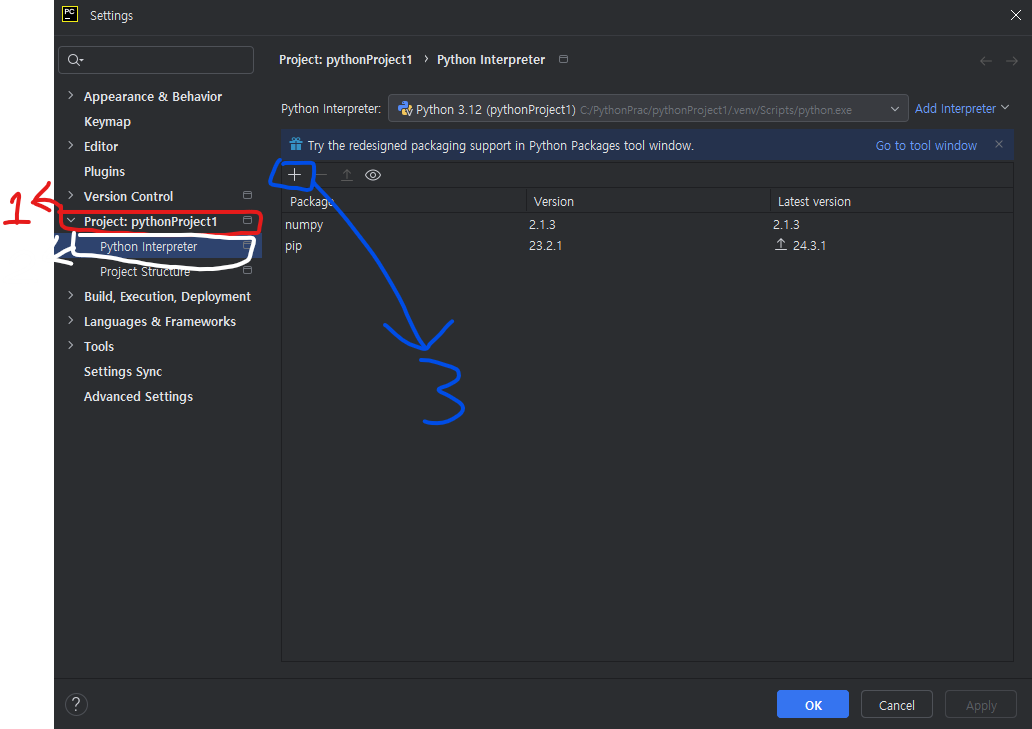Screen dimensions: 1032x729
Task: Click the gift icon in the banner
Action: click(x=296, y=144)
